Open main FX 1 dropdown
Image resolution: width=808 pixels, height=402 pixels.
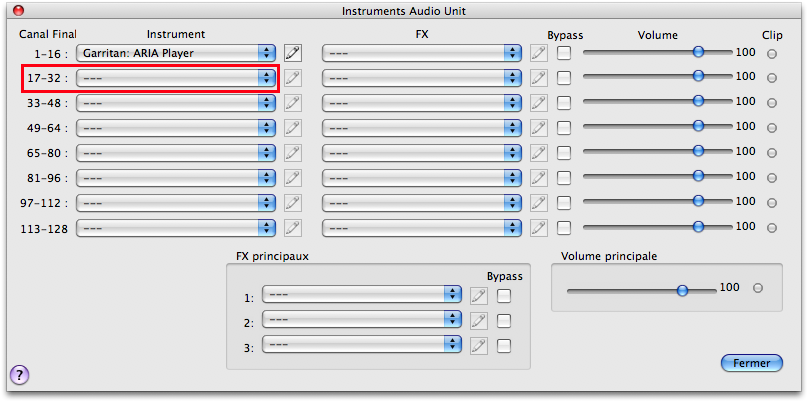(361, 296)
